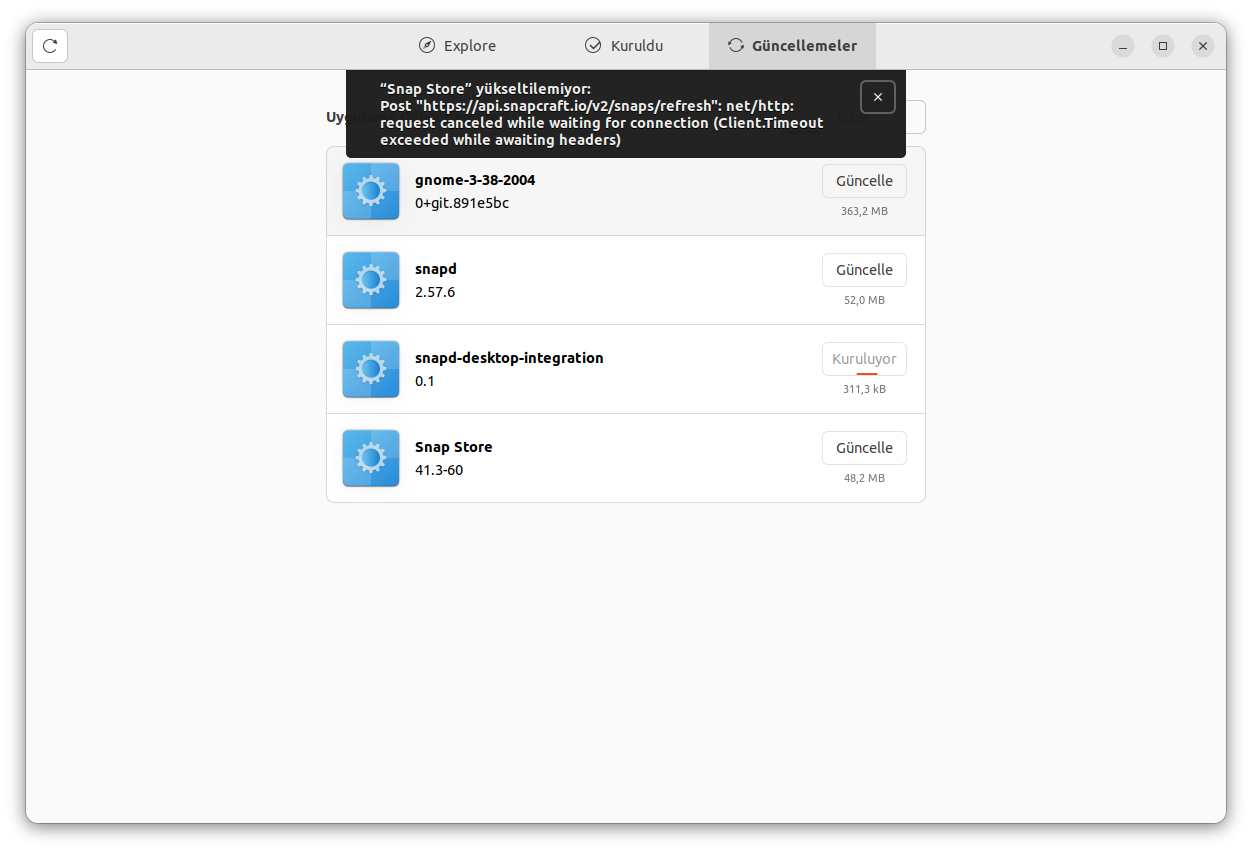Click the install progress bar under Kuruluyor
The image size is (1252, 852).
[867, 374]
